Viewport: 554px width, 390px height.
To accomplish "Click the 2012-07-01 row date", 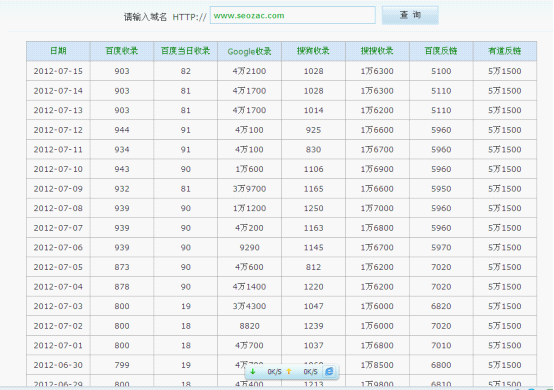I will coord(58,345).
